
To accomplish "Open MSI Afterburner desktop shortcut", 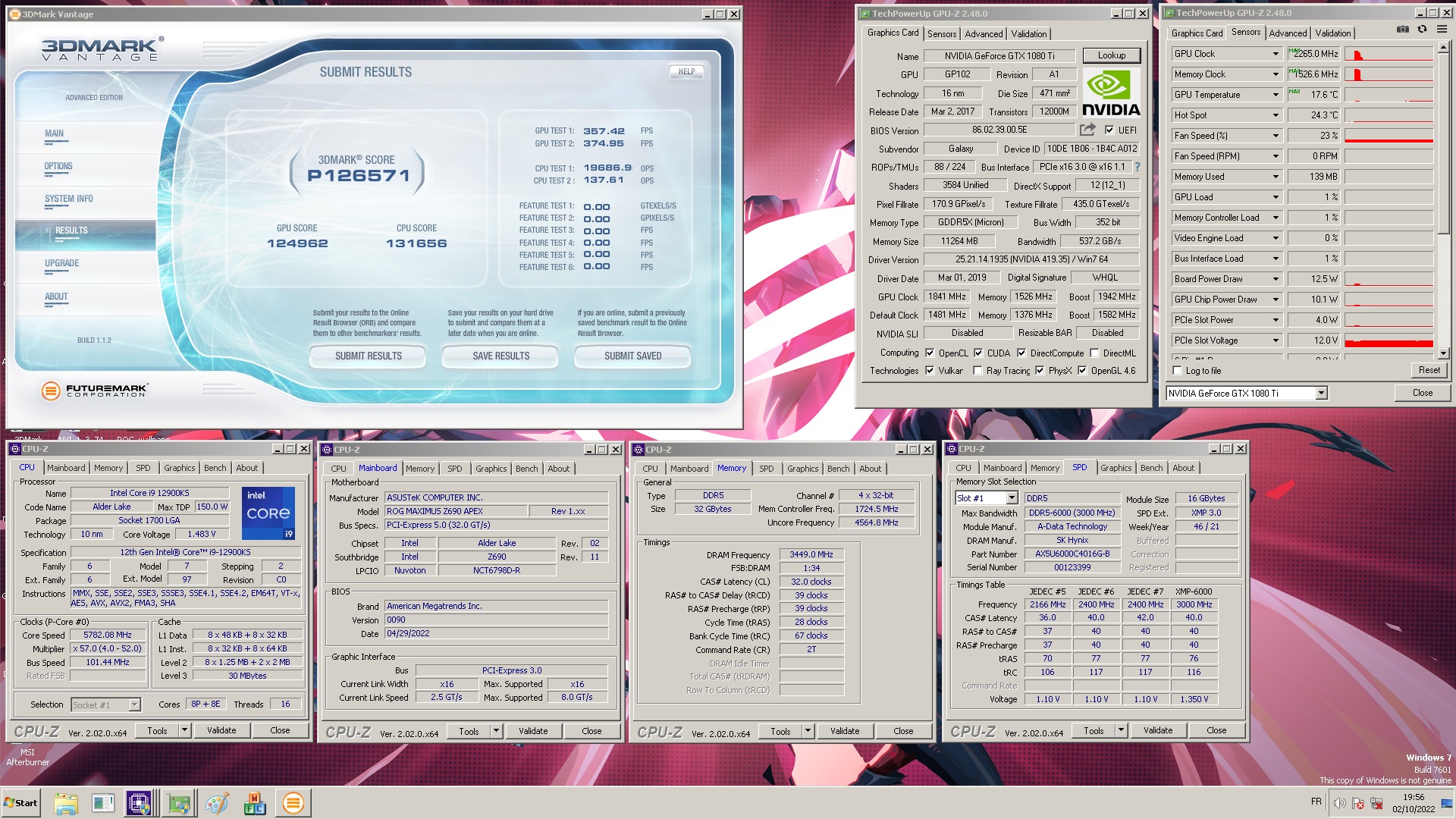I will (x=27, y=757).
